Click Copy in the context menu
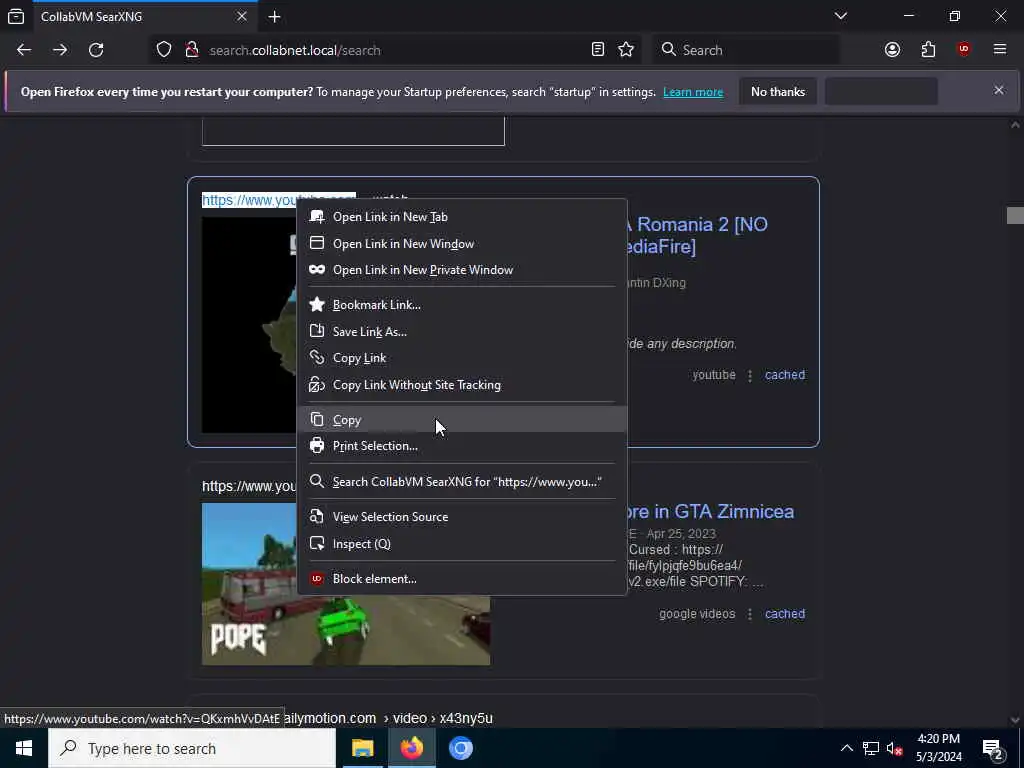 click(462, 419)
